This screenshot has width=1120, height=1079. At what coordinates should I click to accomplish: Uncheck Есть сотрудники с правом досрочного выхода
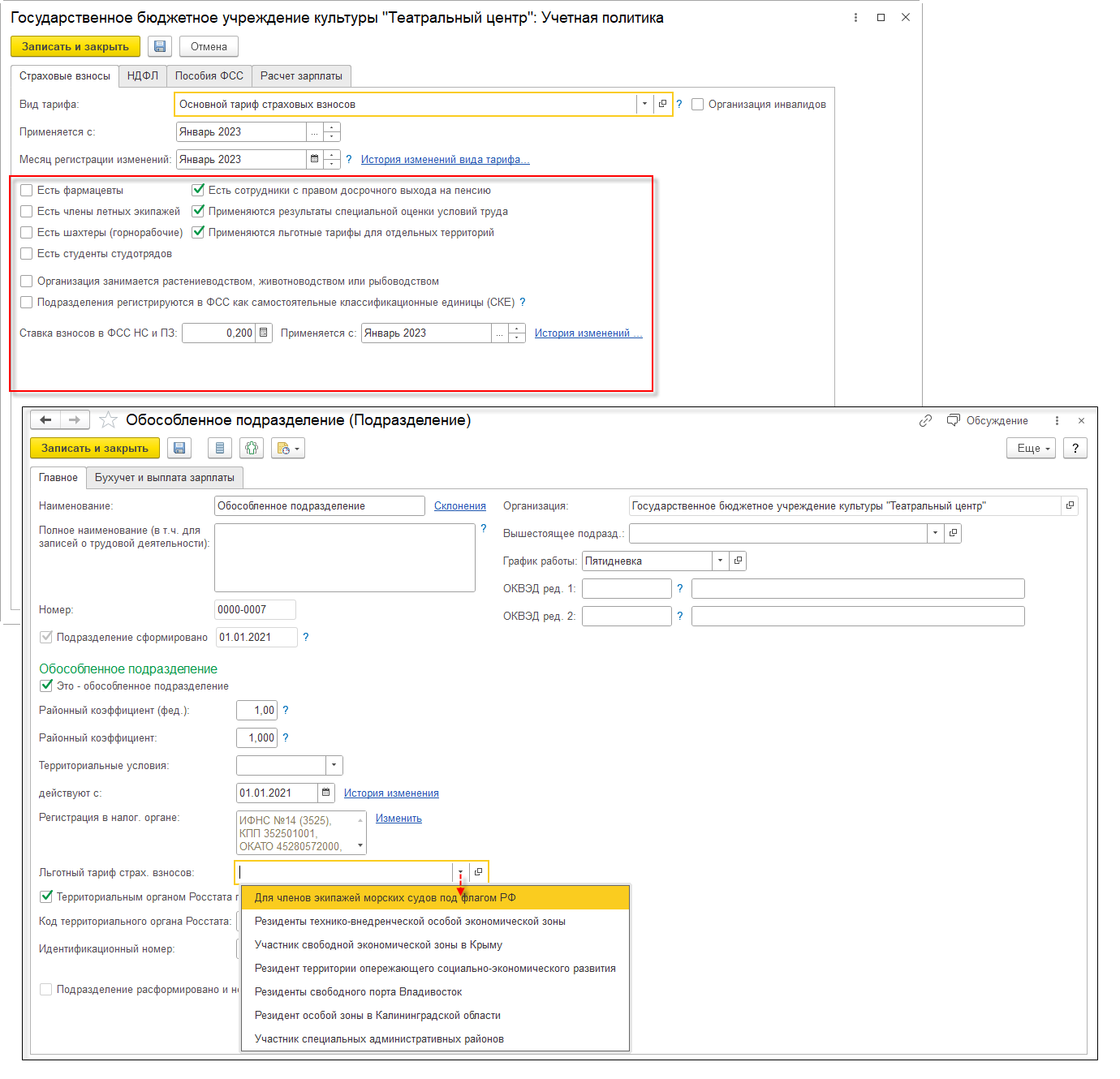point(198,190)
